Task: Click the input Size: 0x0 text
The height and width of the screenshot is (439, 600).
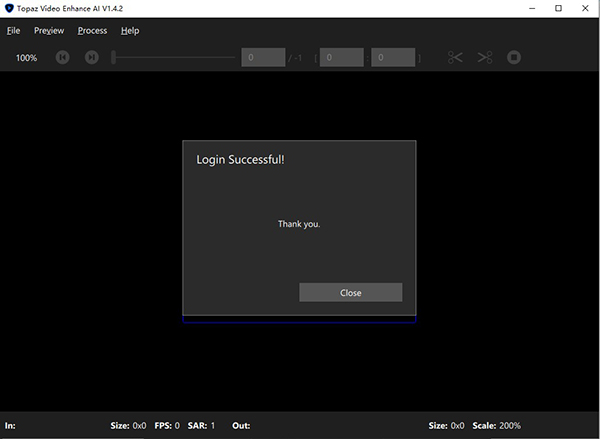Action: [x=128, y=426]
